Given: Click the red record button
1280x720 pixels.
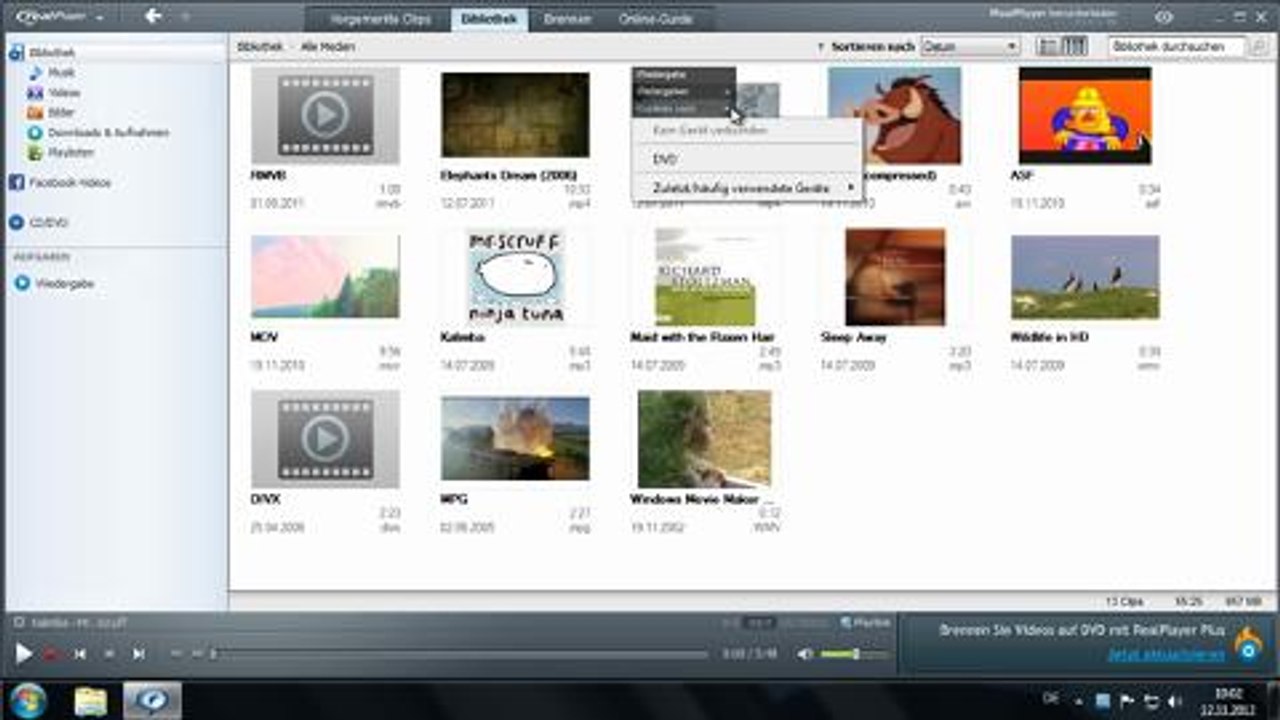Looking at the screenshot, I should point(51,654).
